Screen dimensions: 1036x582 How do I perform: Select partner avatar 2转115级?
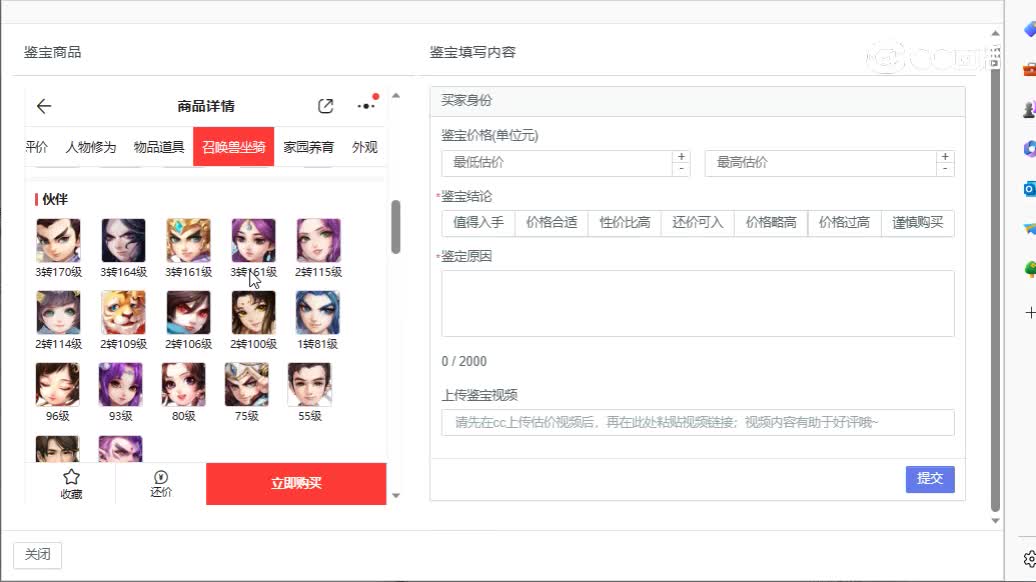[x=318, y=241]
